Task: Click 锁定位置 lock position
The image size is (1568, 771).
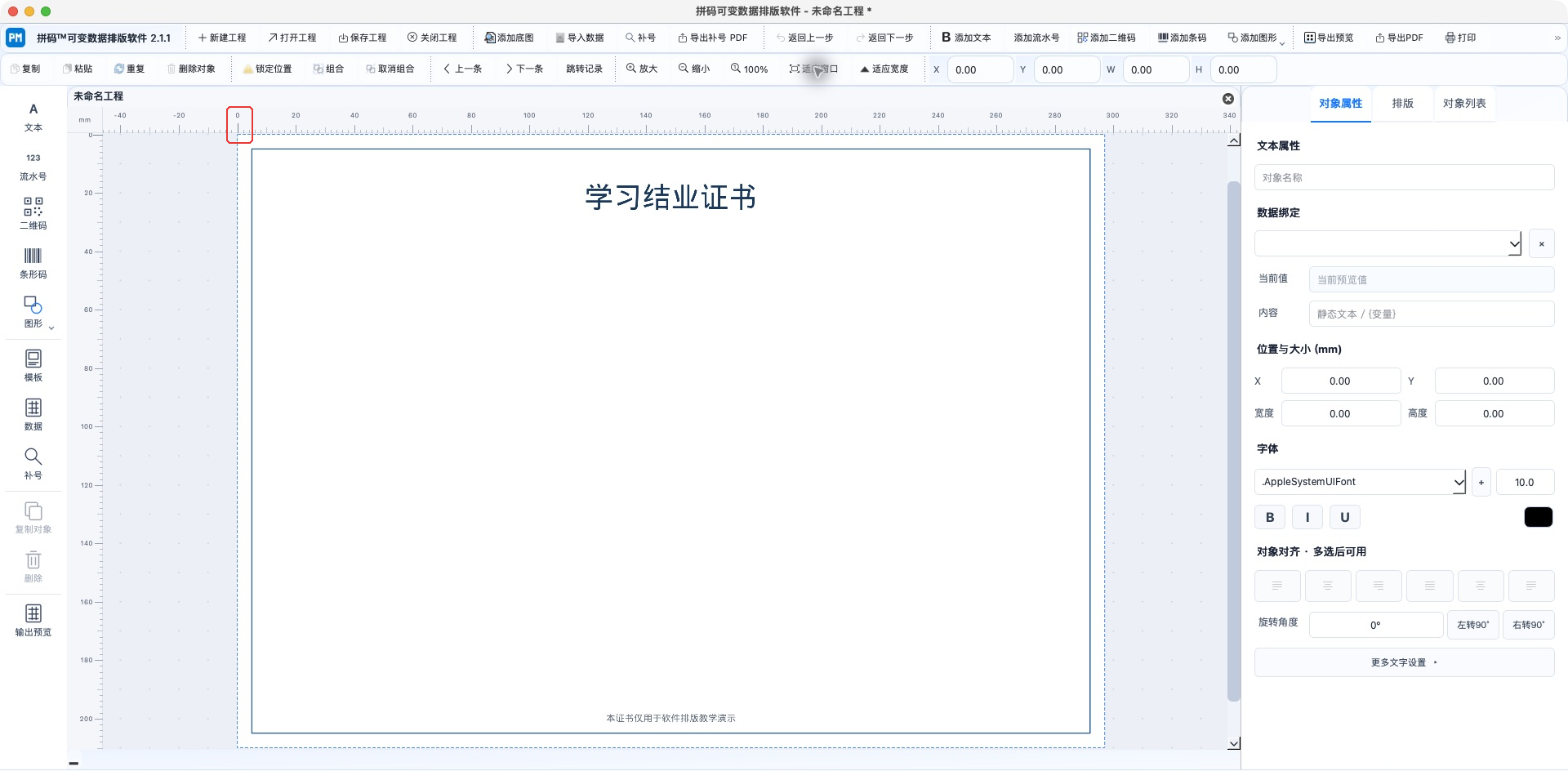Action: [x=267, y=69]
